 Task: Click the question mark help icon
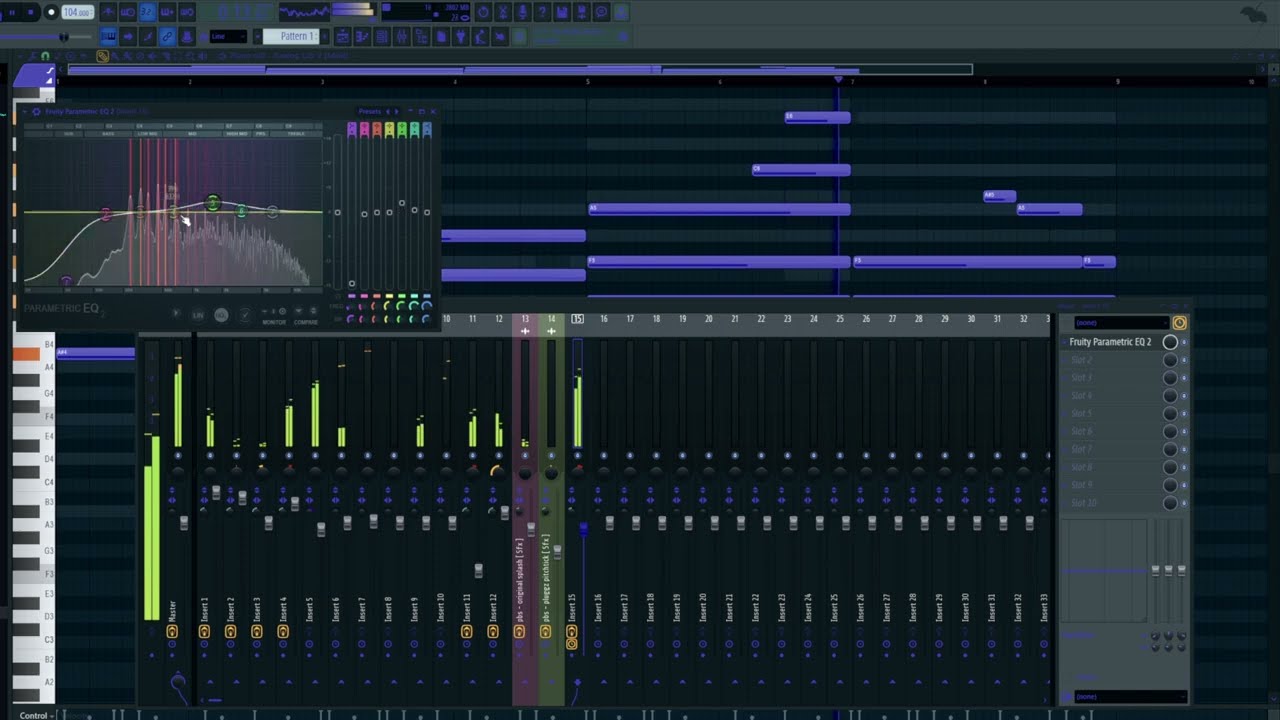(x=543, y=12)
